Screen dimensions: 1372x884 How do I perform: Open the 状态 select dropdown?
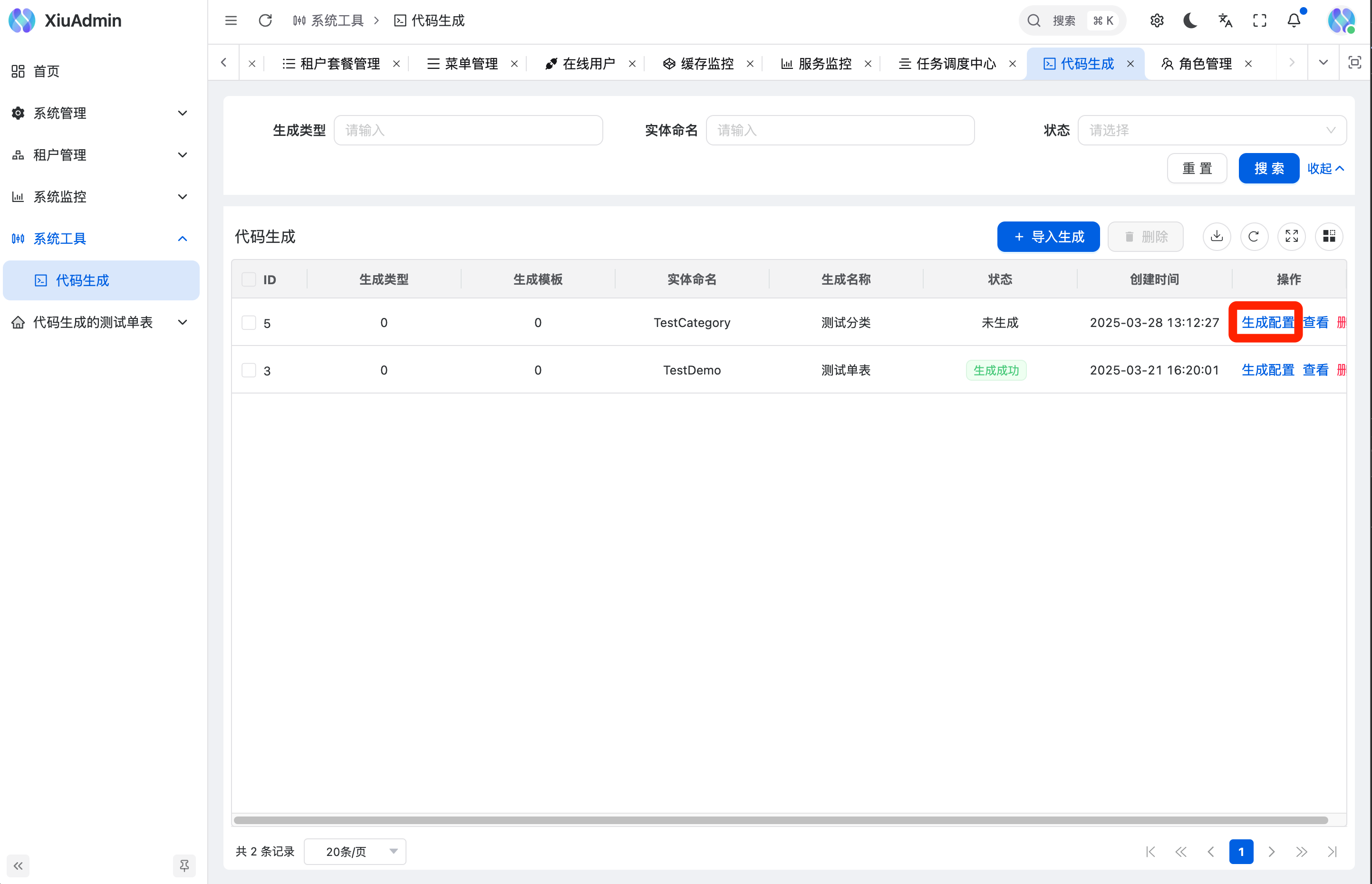(1211, 130)
